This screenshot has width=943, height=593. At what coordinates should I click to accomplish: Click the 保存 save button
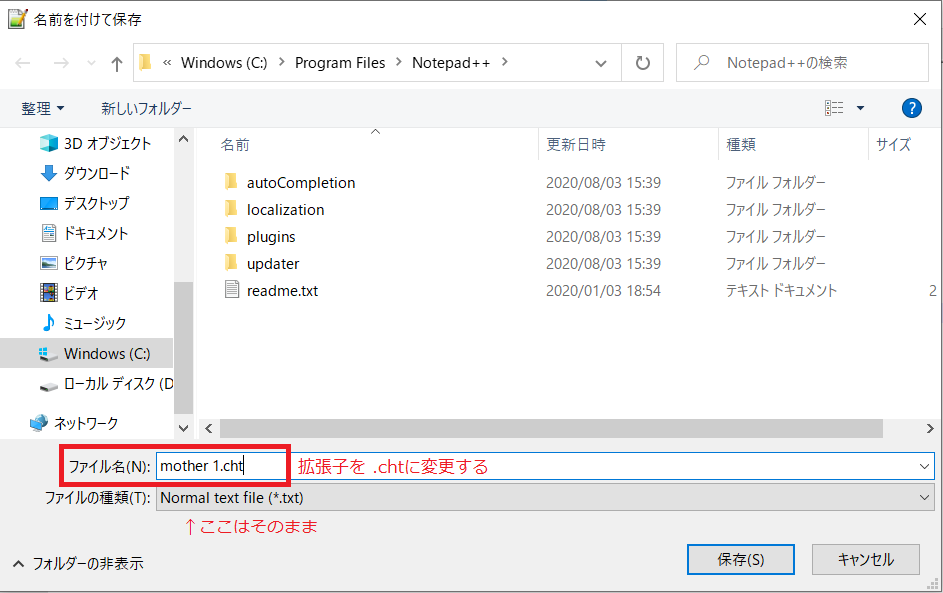tap(740, 559)
